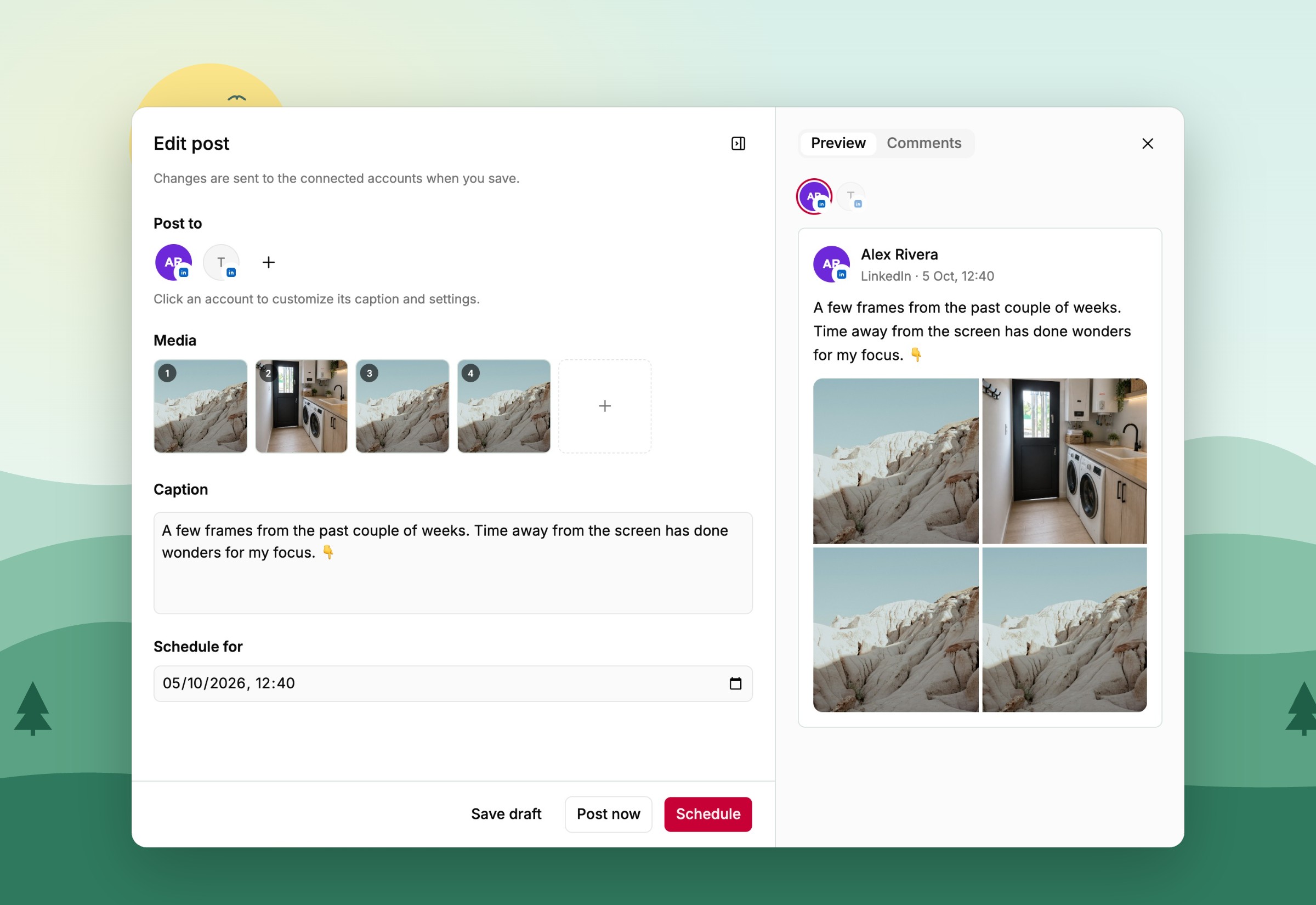
Task: Click the Schedule for date field
Action: coord(453,683)
